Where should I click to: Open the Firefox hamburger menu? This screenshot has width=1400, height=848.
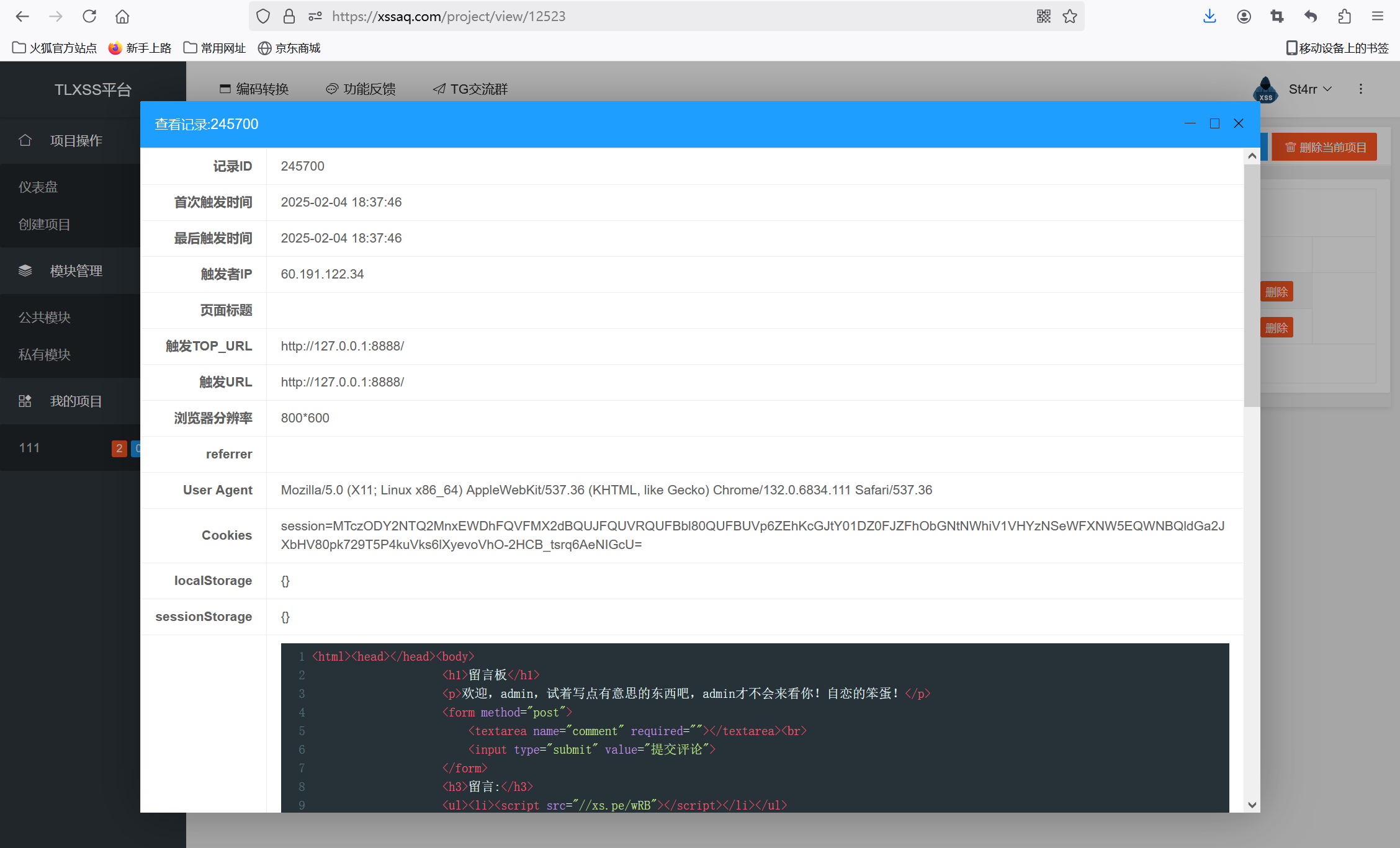(x=1378, y=16)
